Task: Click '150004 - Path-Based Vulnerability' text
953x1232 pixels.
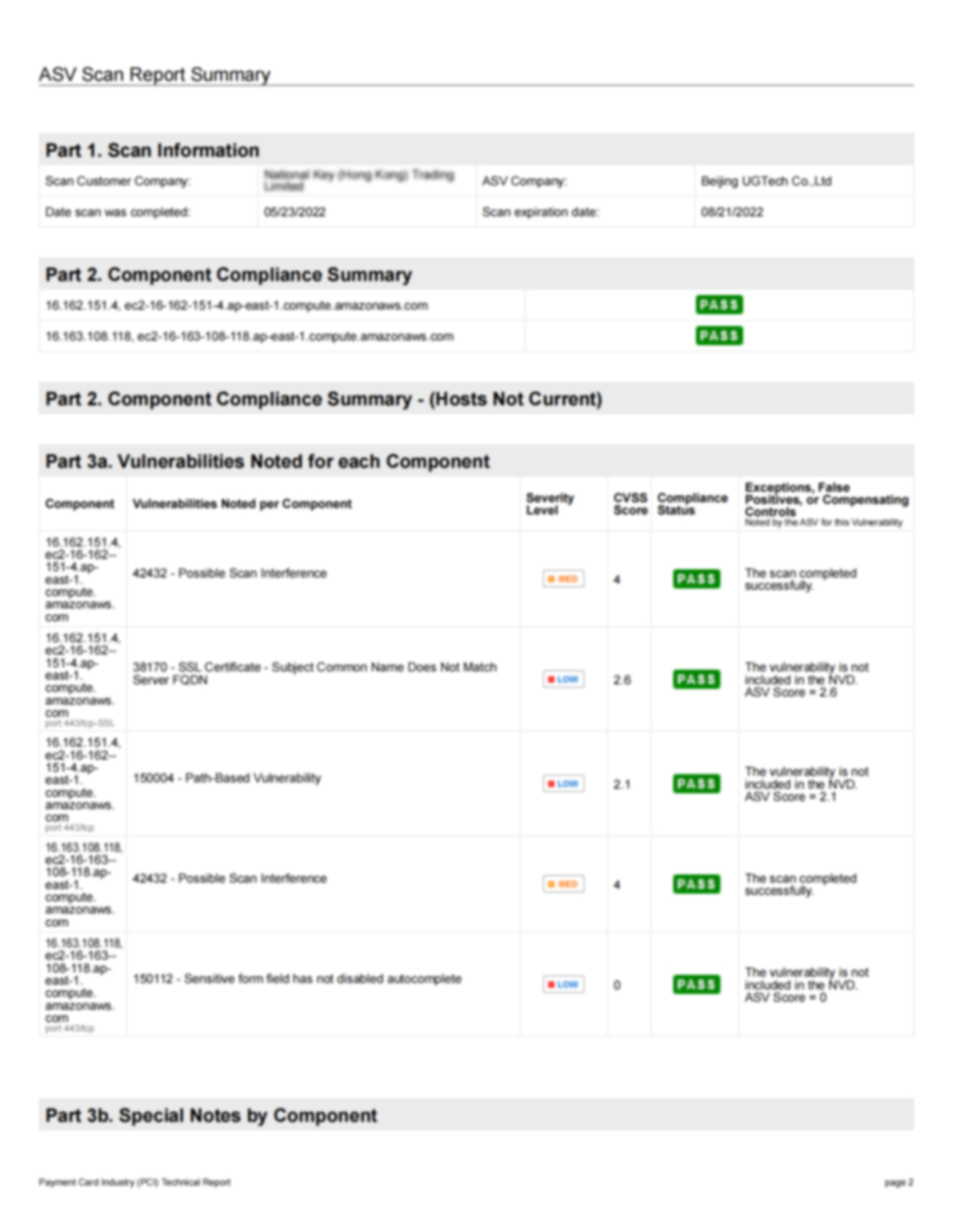Action: click(227, 777)
